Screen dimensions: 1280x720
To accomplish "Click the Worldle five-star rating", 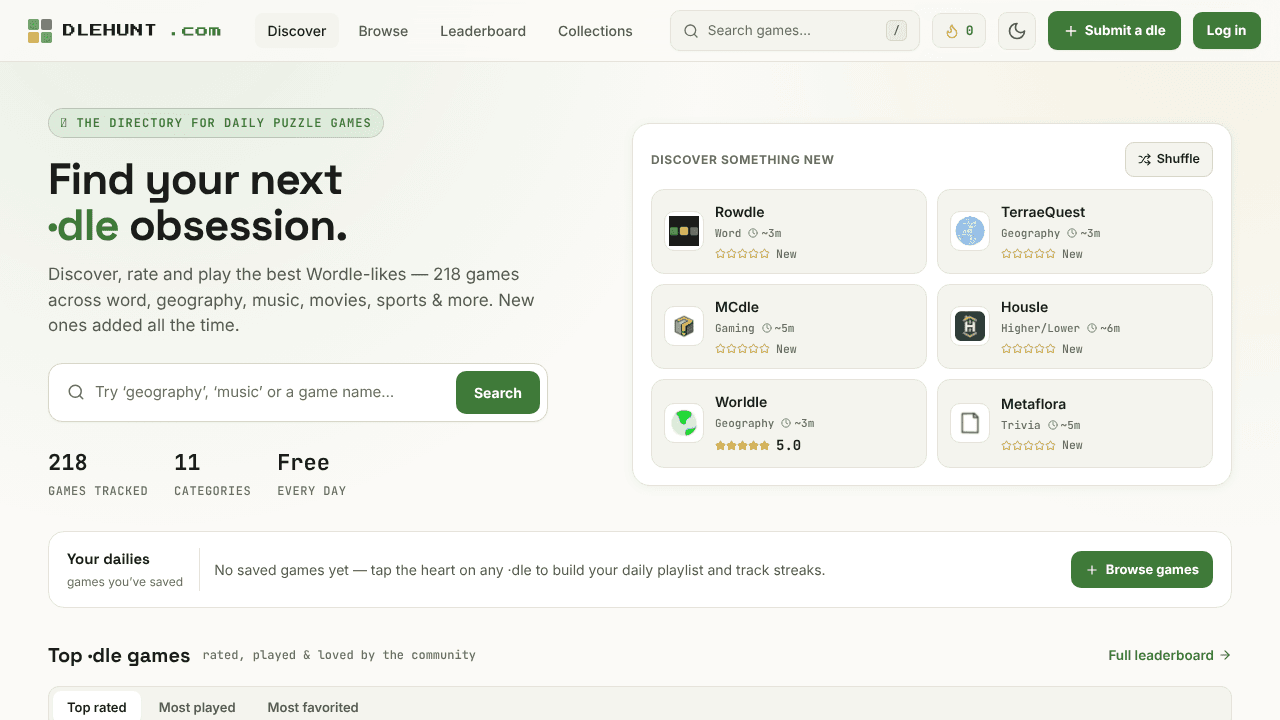I will tap(743, 446).
